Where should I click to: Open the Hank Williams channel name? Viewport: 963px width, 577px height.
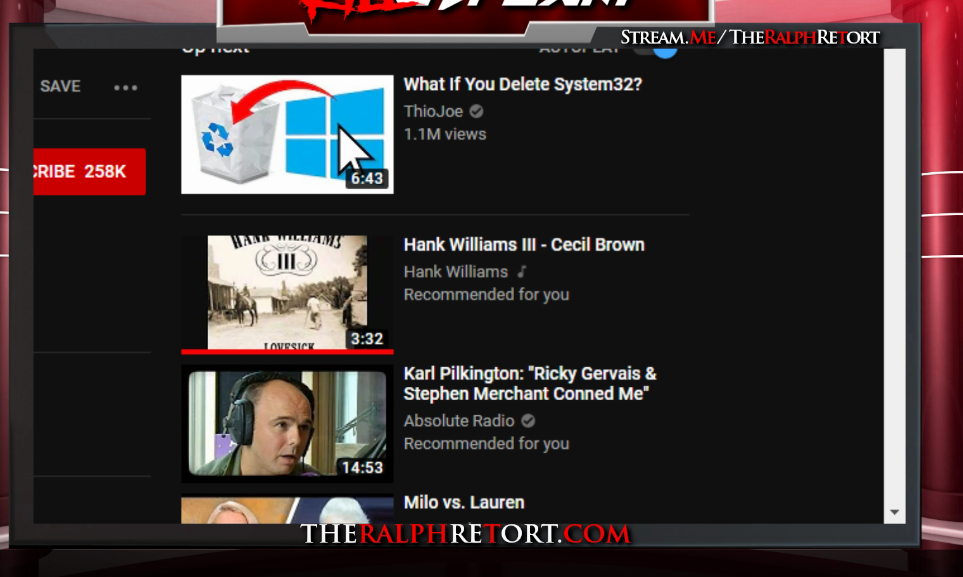pos(456,272)
